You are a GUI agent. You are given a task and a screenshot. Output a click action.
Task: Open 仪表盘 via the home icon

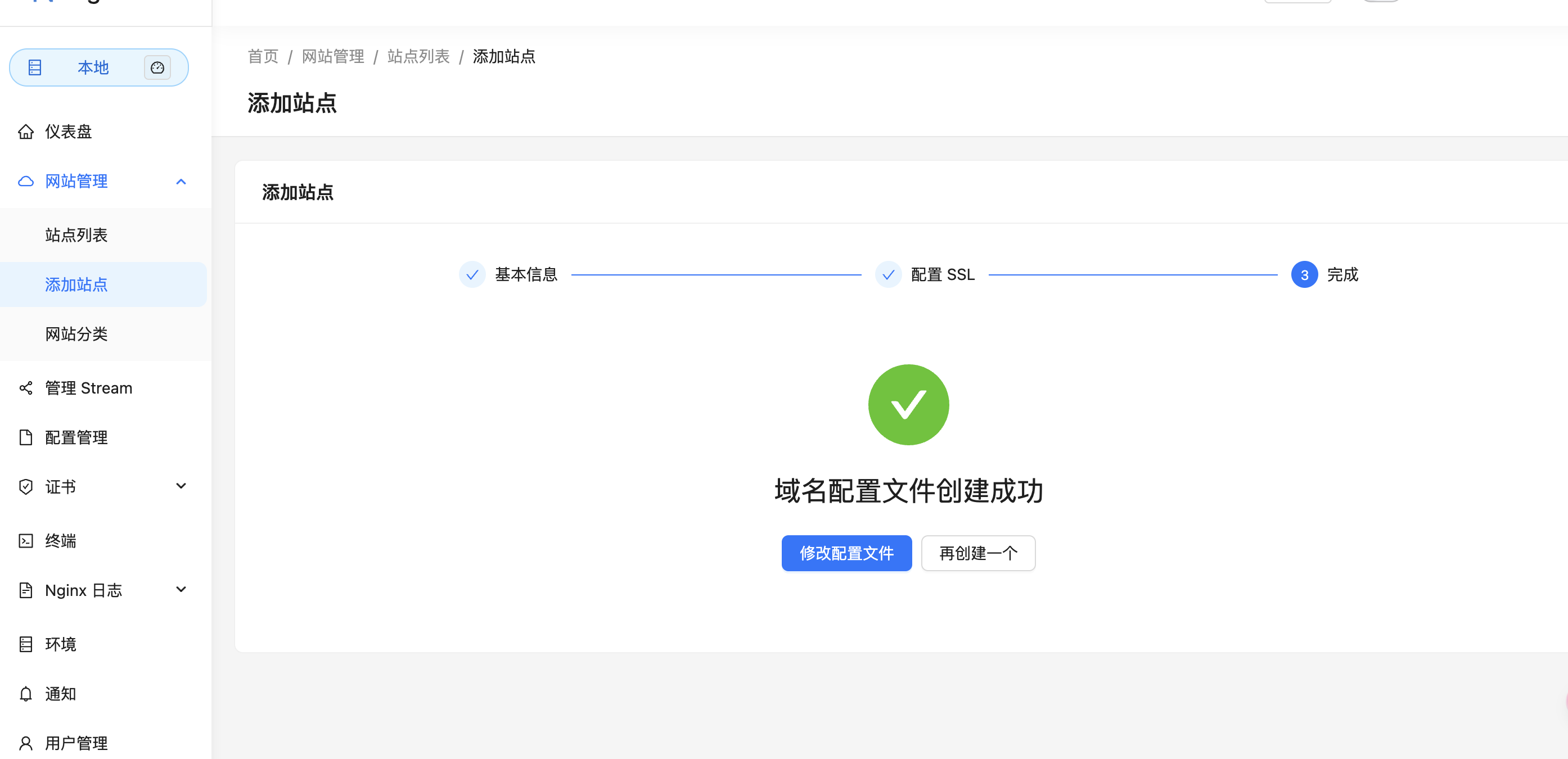[25, 132]
